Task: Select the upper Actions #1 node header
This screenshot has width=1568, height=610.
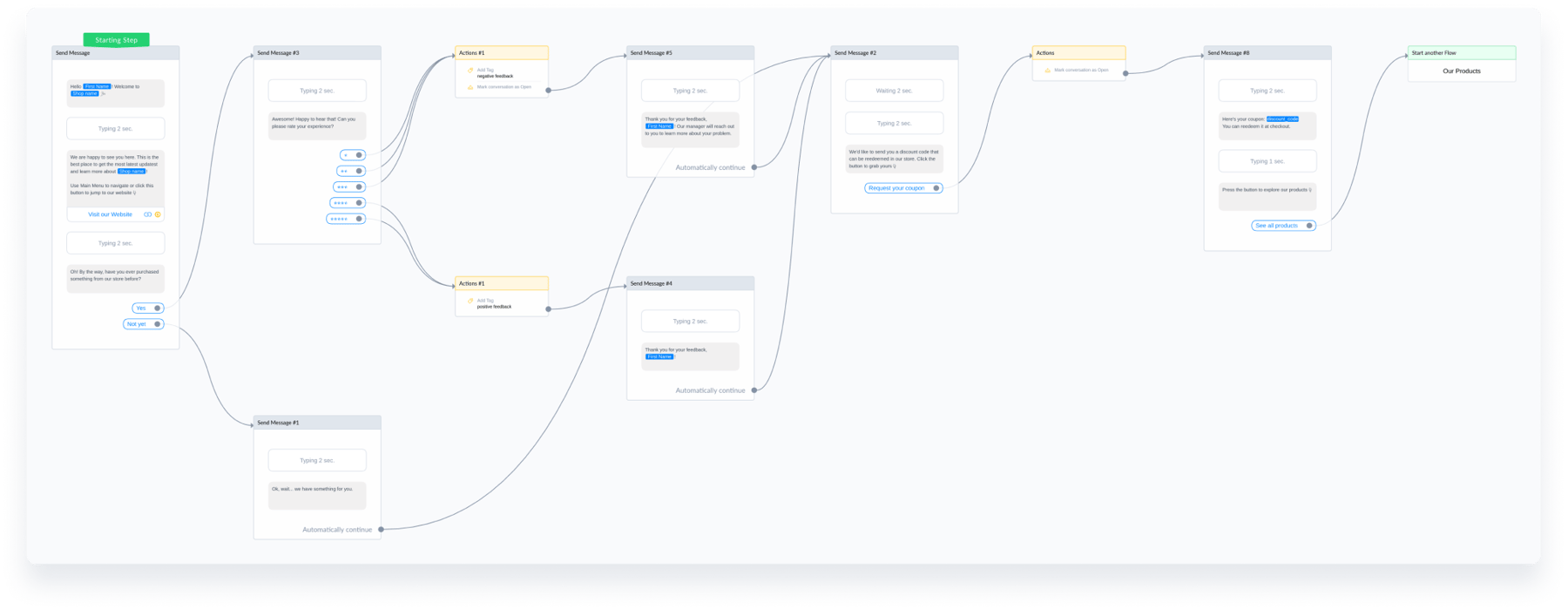Action: click(502, 53)
